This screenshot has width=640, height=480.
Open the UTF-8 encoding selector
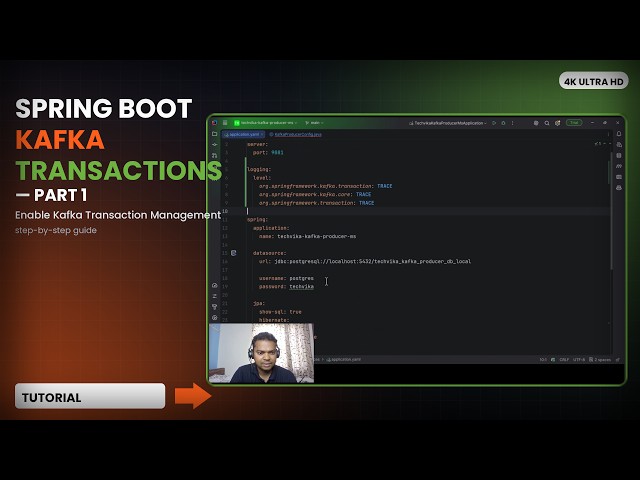579,360
